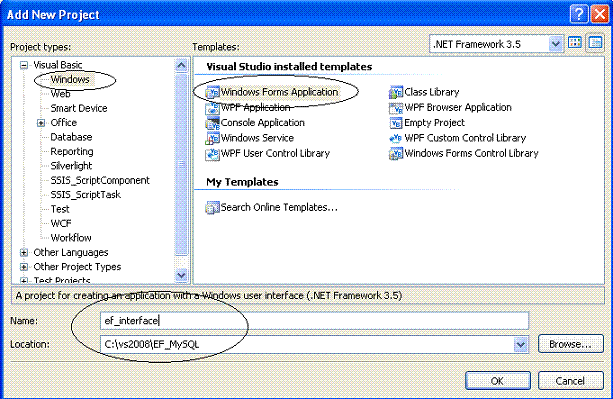Image resolution: width=613 pixels, height=399 pixels.
Task: Select the WPF Browser Application icon
Action: point(396,108)
